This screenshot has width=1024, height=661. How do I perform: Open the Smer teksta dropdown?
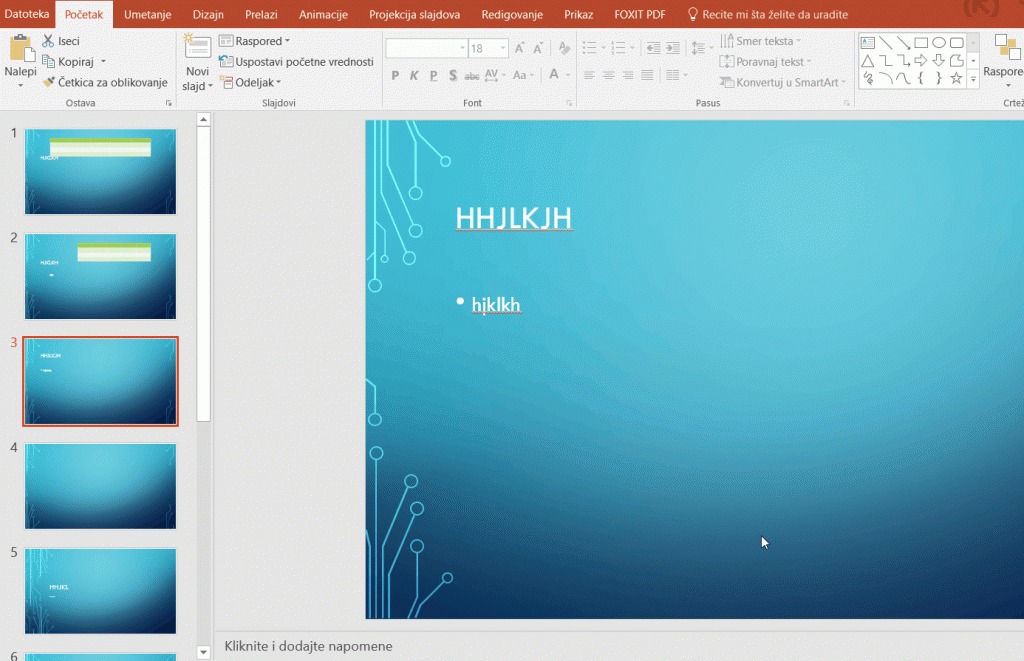(760, 41)
